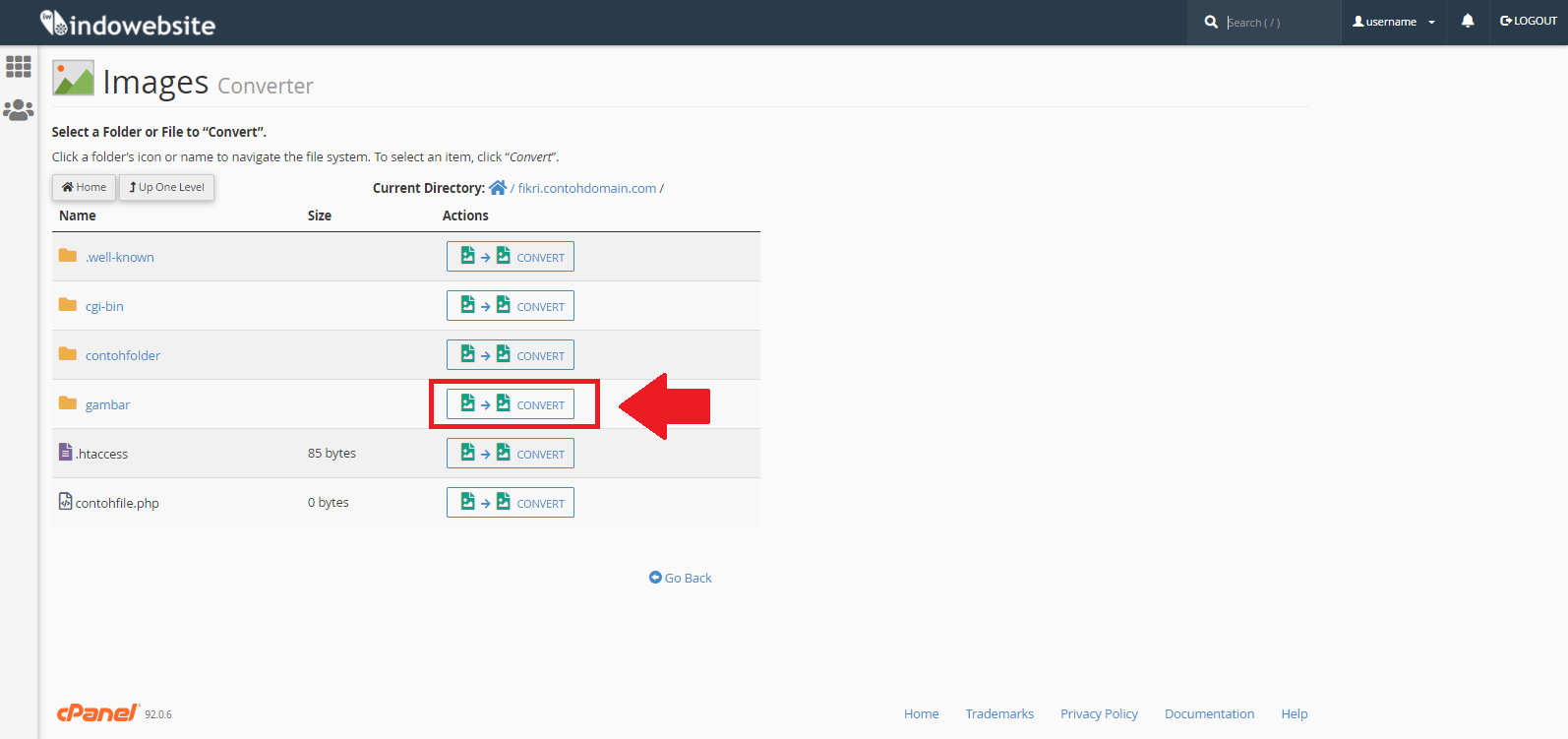Go up one directory level
Screen dimensions: 1568x739
tap(167, 187)
